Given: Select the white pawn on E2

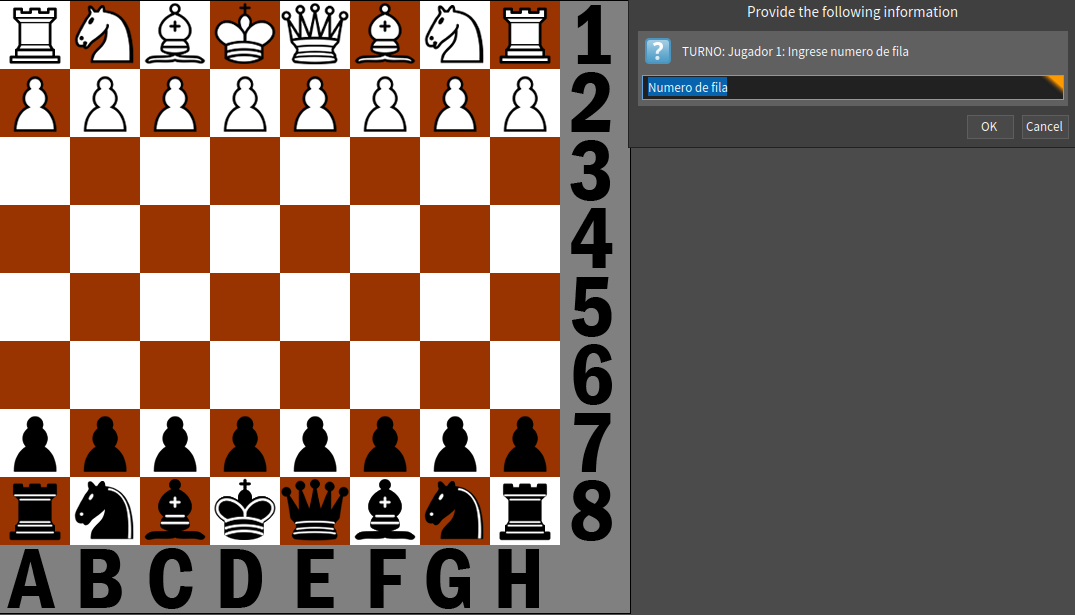Looking at the screenshot, I should tap(315, 103).
